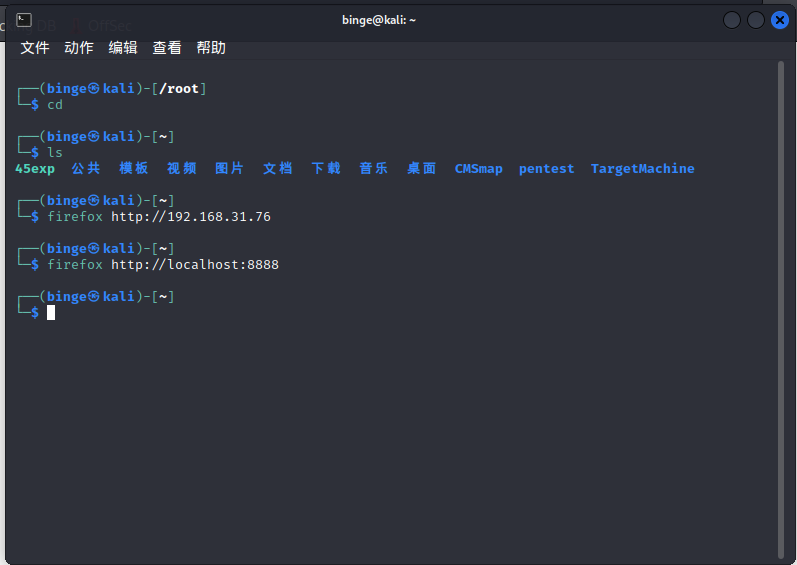The height and width of the screenshot is (565, 797).
Task: Click the terminal cursor at the last prompt
Action: tap(51, 312)
